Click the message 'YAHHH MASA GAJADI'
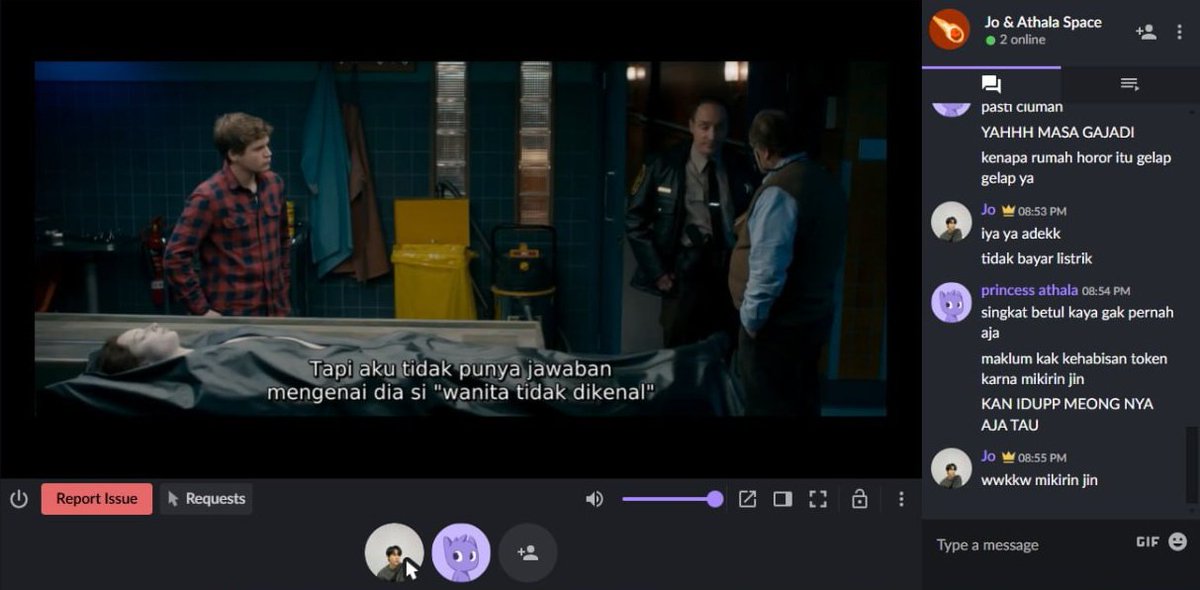Image resolution: width=1200 pixels, height=590 pixels. point(1057,132)
